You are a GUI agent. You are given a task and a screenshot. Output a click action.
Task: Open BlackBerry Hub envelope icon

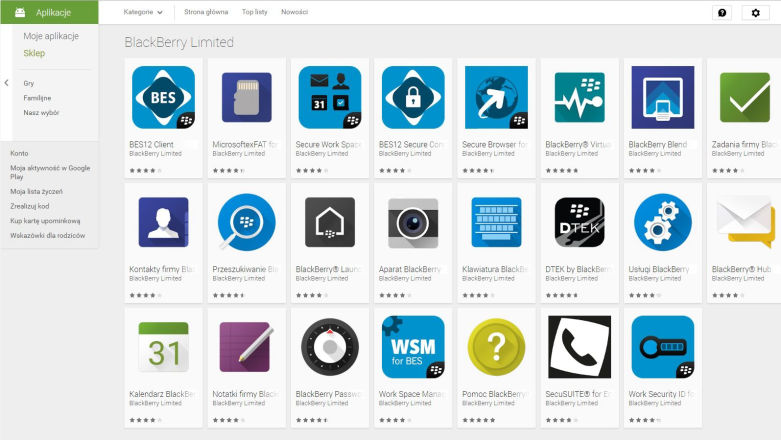click(745, 222)
